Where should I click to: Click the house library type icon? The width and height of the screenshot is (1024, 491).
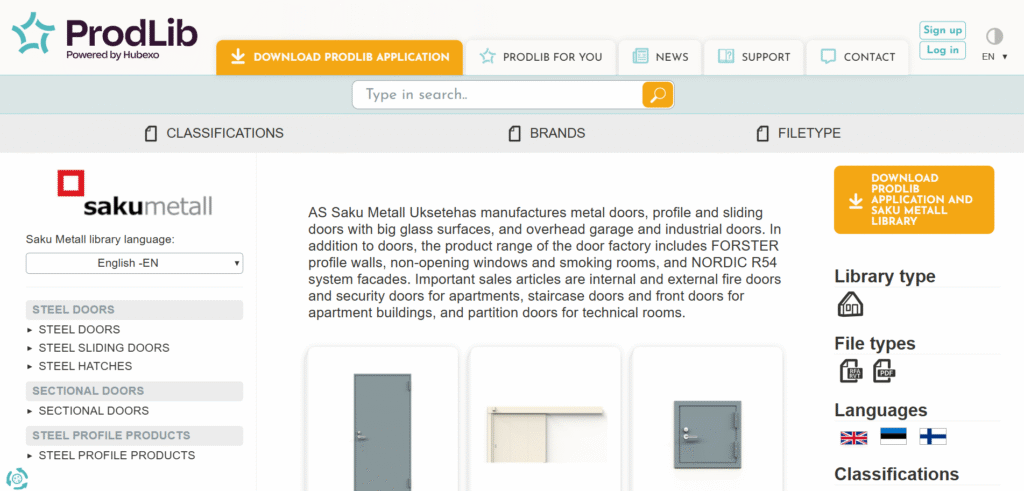(x=850, y=304)
